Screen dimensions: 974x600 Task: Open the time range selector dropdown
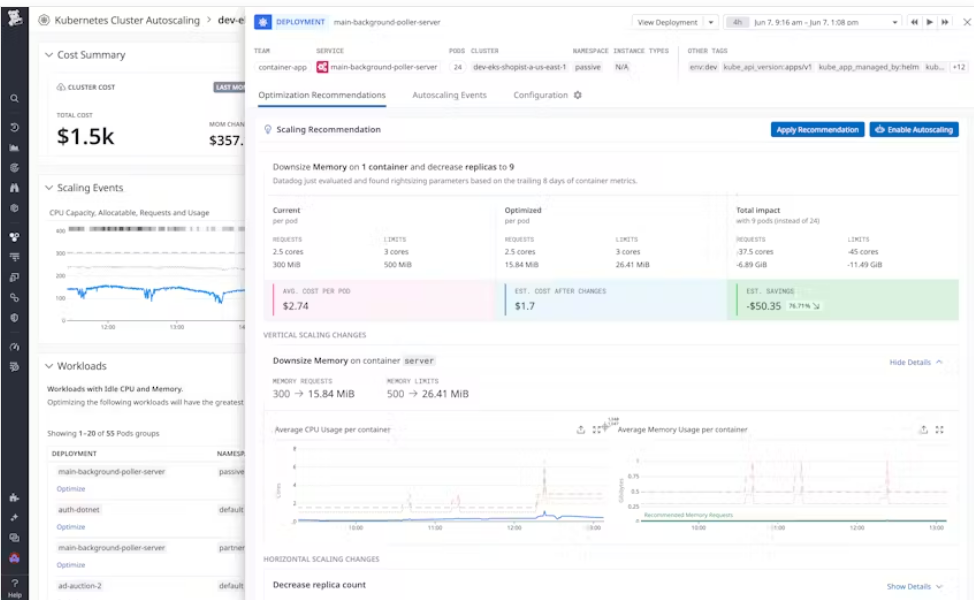pyautogui.click(x=894, y=22)
